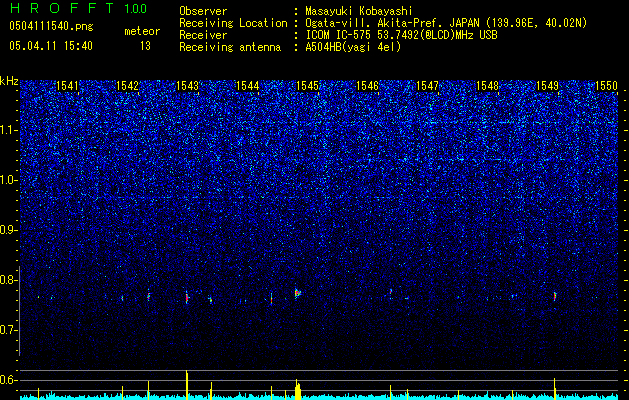Select observer name Masayuki Kobayashi
The height and width of the screenshot is (400, 629).
coord(358,11)
